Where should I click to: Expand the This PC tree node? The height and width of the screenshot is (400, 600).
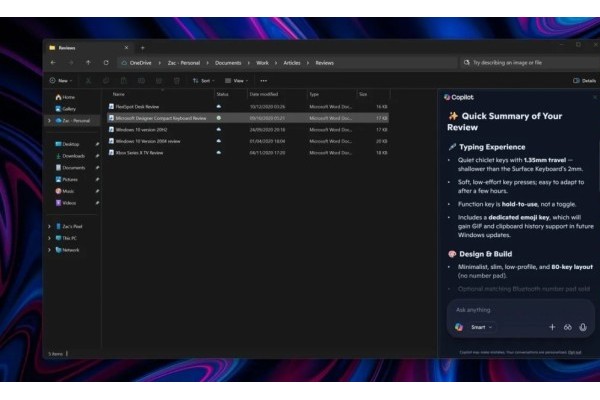click(49, 238)
